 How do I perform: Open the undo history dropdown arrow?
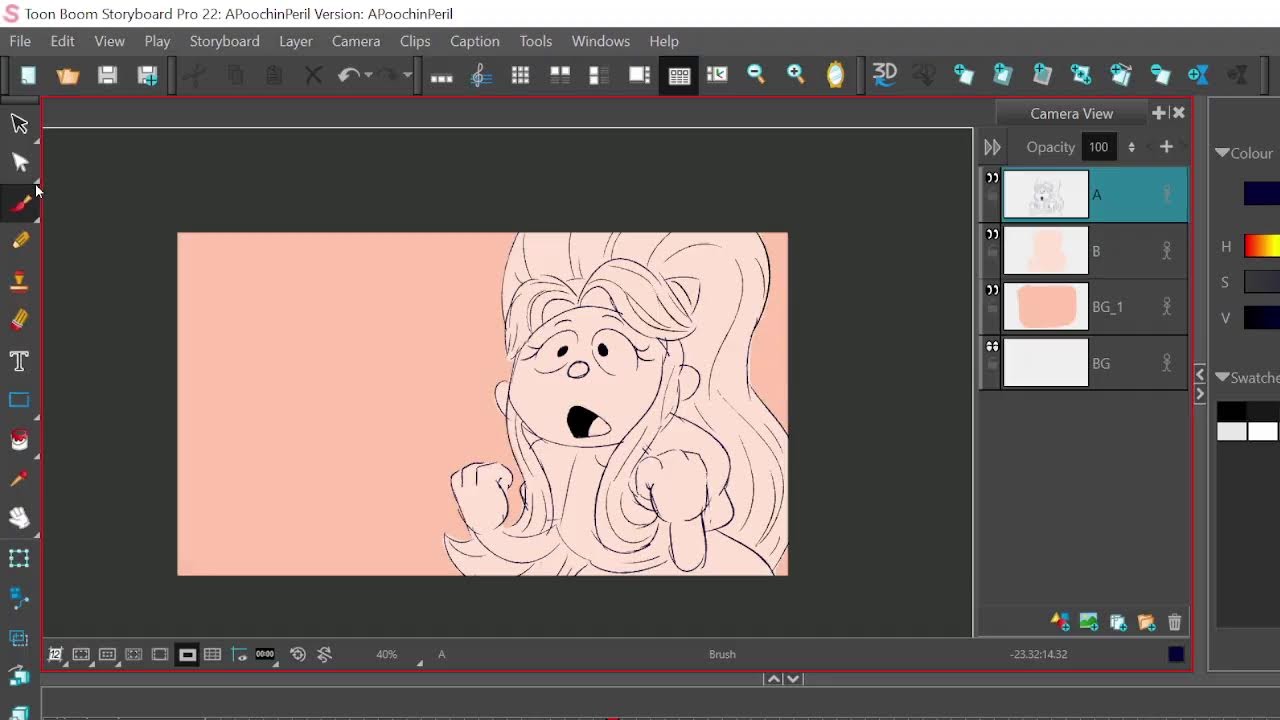point(368,75)
